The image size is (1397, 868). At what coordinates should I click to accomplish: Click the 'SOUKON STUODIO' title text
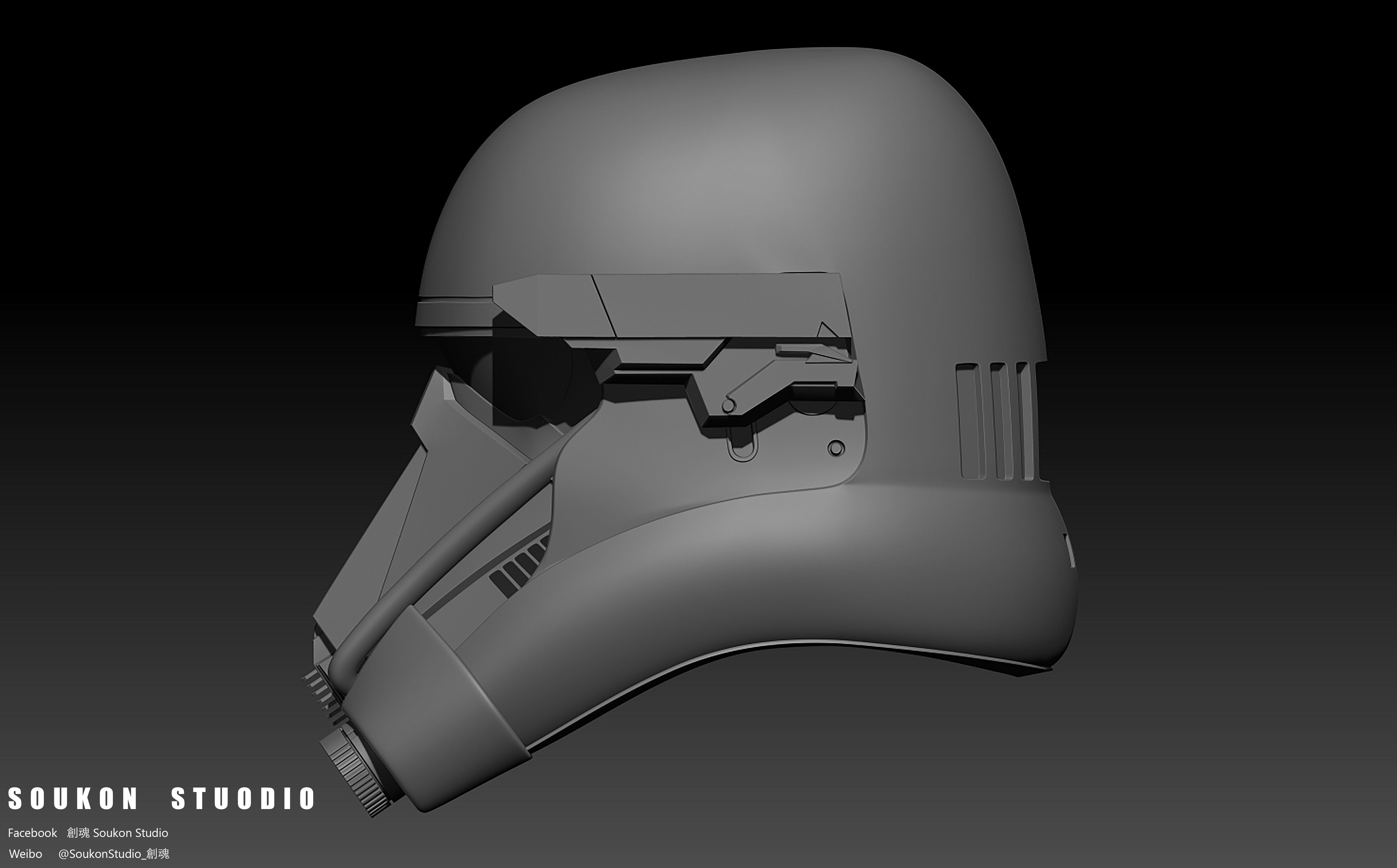click(x=161, y=798)
